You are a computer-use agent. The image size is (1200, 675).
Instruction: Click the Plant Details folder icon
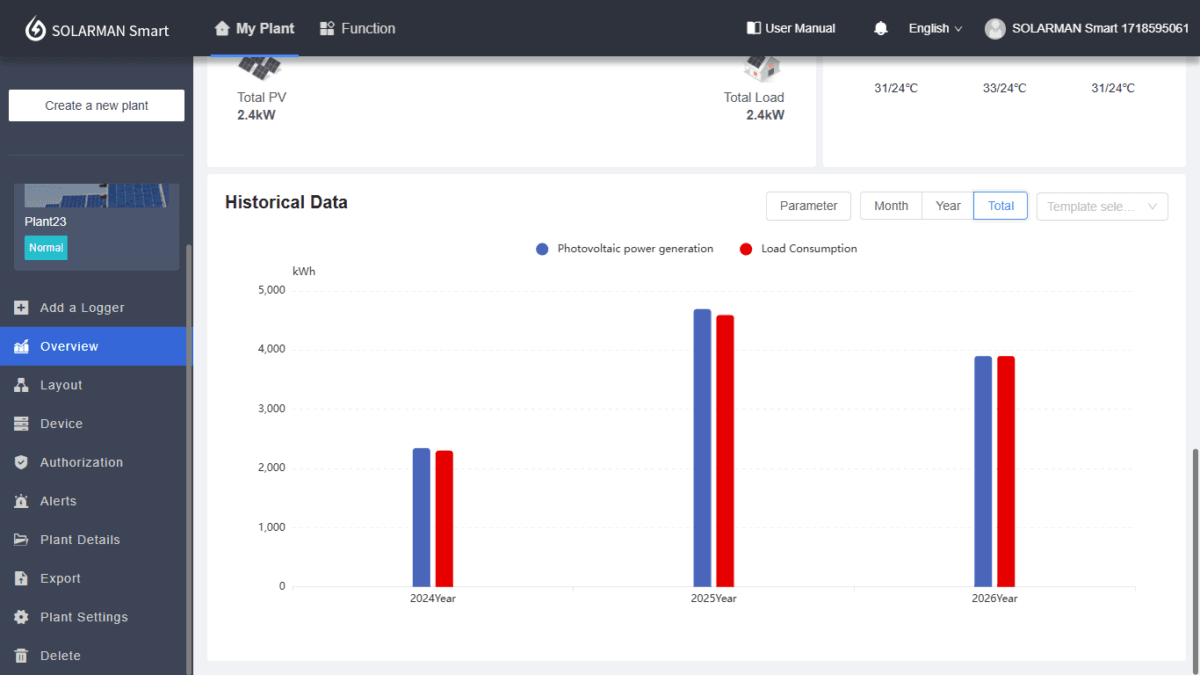[21, 540]
